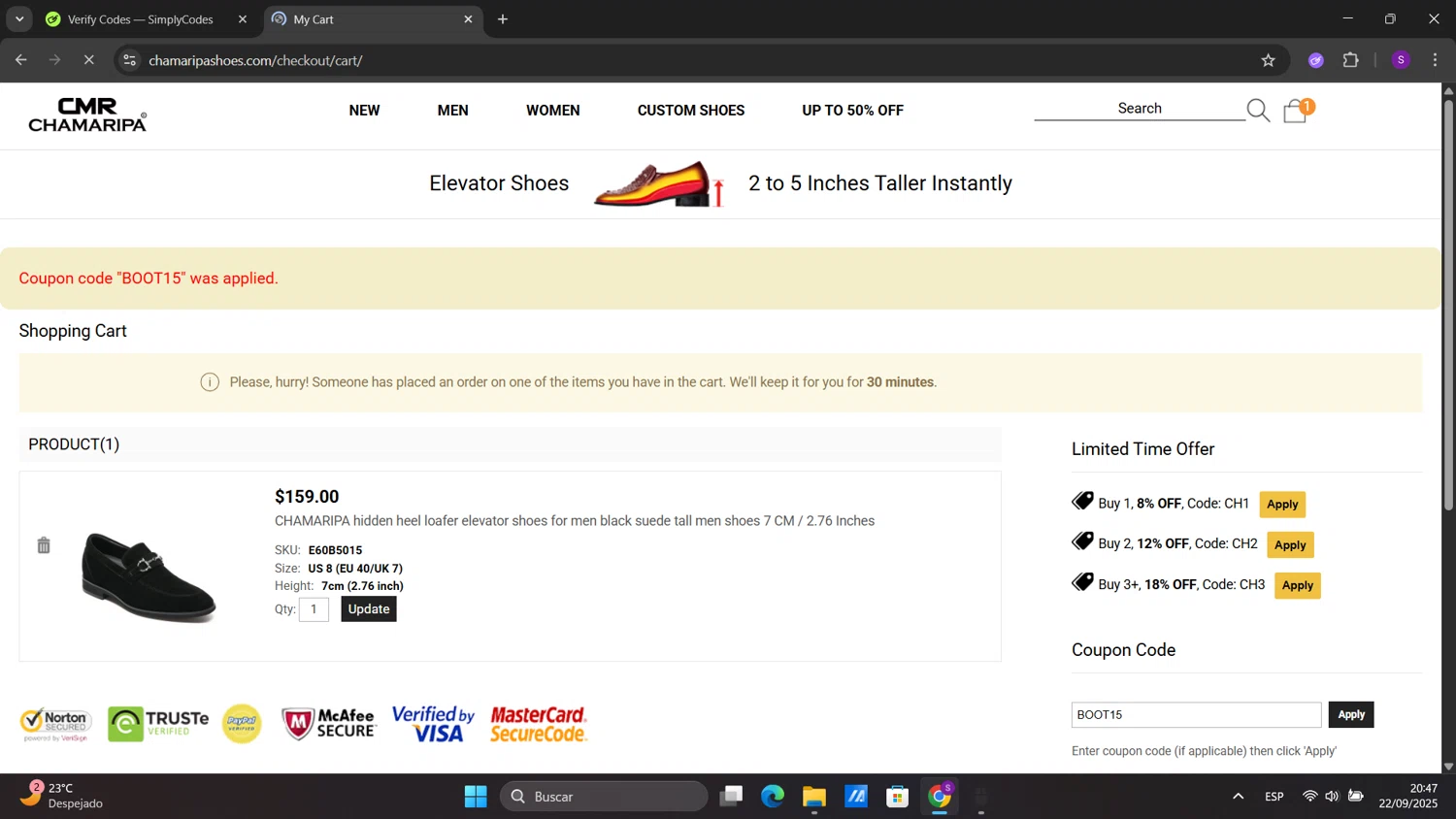The height and width of the screenshot is (819, 1456).
Task: Click the CMR Chamaripa logo
Action: click(87, 115)
